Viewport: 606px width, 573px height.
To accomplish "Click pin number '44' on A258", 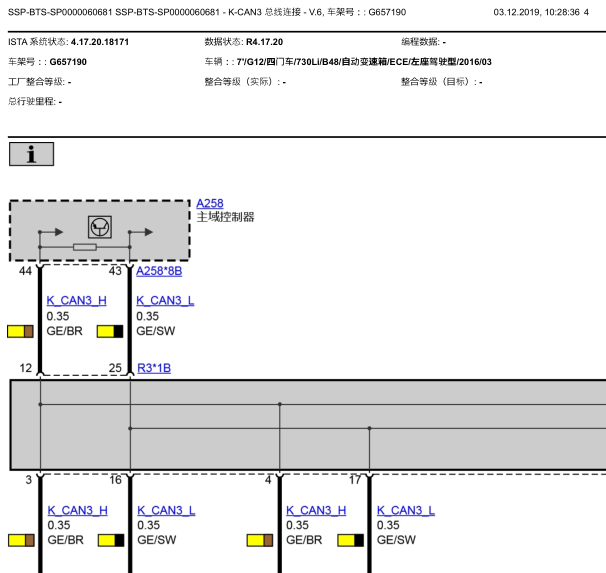I will coord(25,271).
